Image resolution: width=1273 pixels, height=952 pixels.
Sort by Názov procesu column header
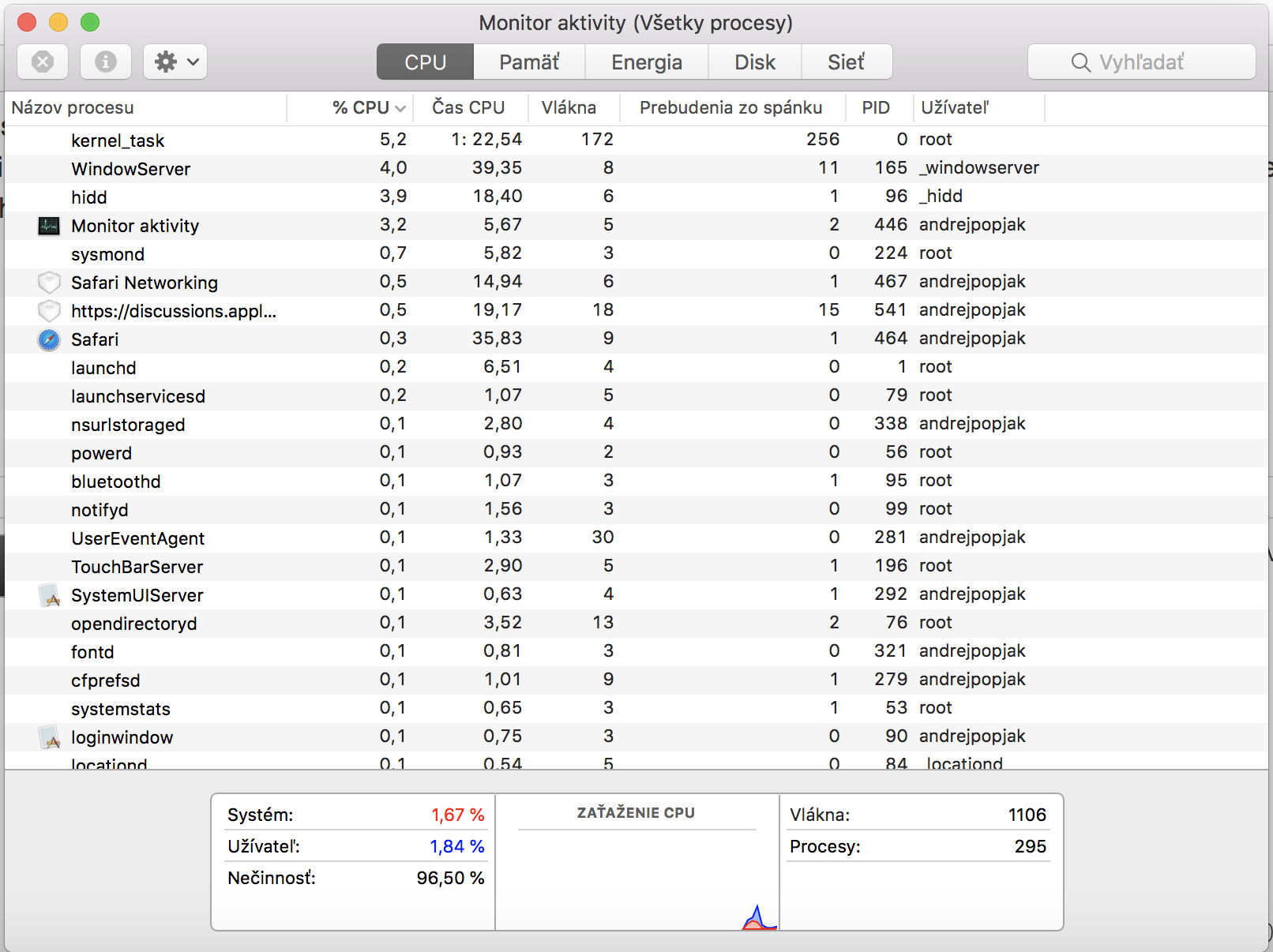(146, 107)
